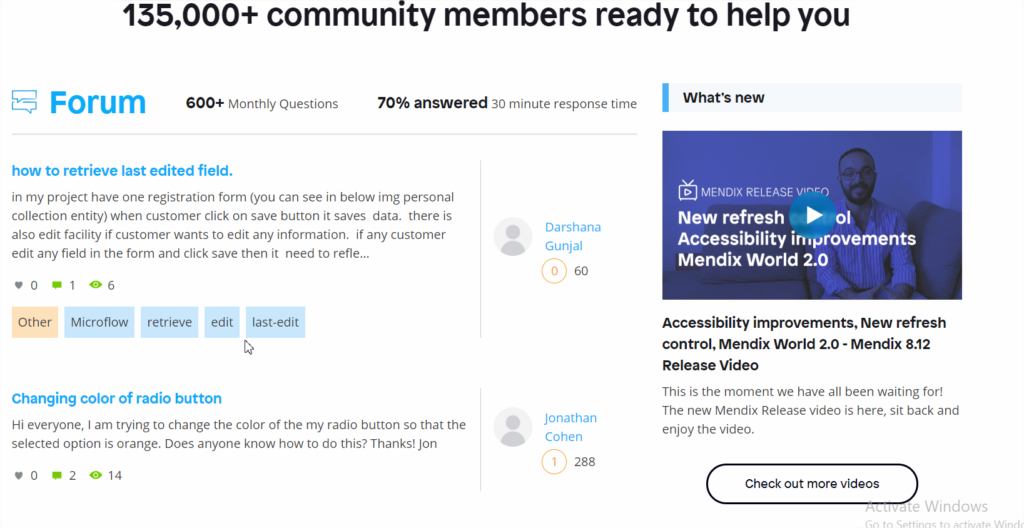Click Darshana's orange points badge
The image size is (1024, 528).
point(554,271)
